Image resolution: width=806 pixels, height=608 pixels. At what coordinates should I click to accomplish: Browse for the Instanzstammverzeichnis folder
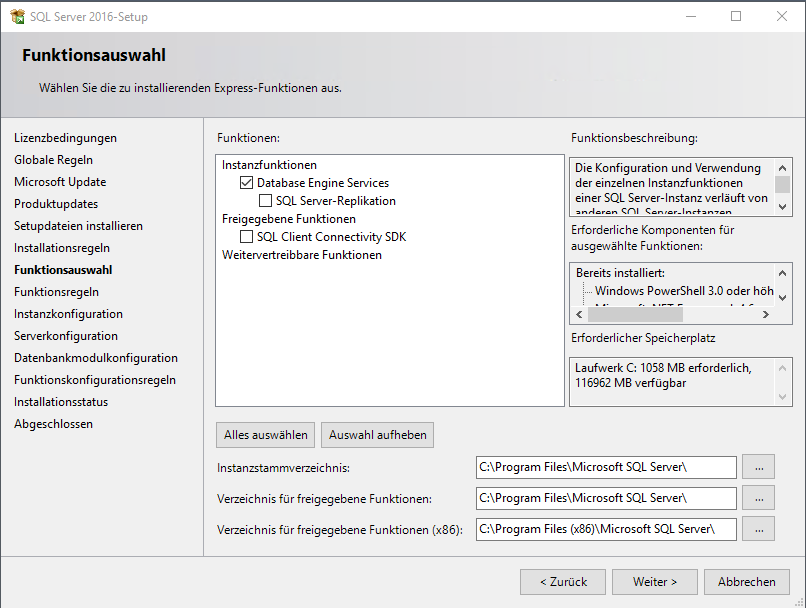[x=760, y=467]
